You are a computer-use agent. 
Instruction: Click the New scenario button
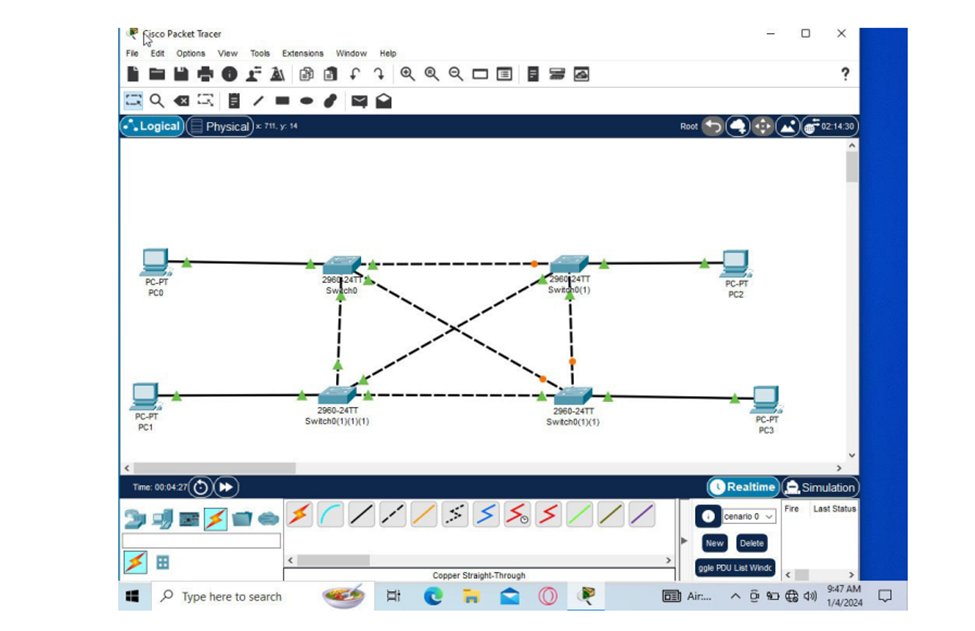[714, 543]
